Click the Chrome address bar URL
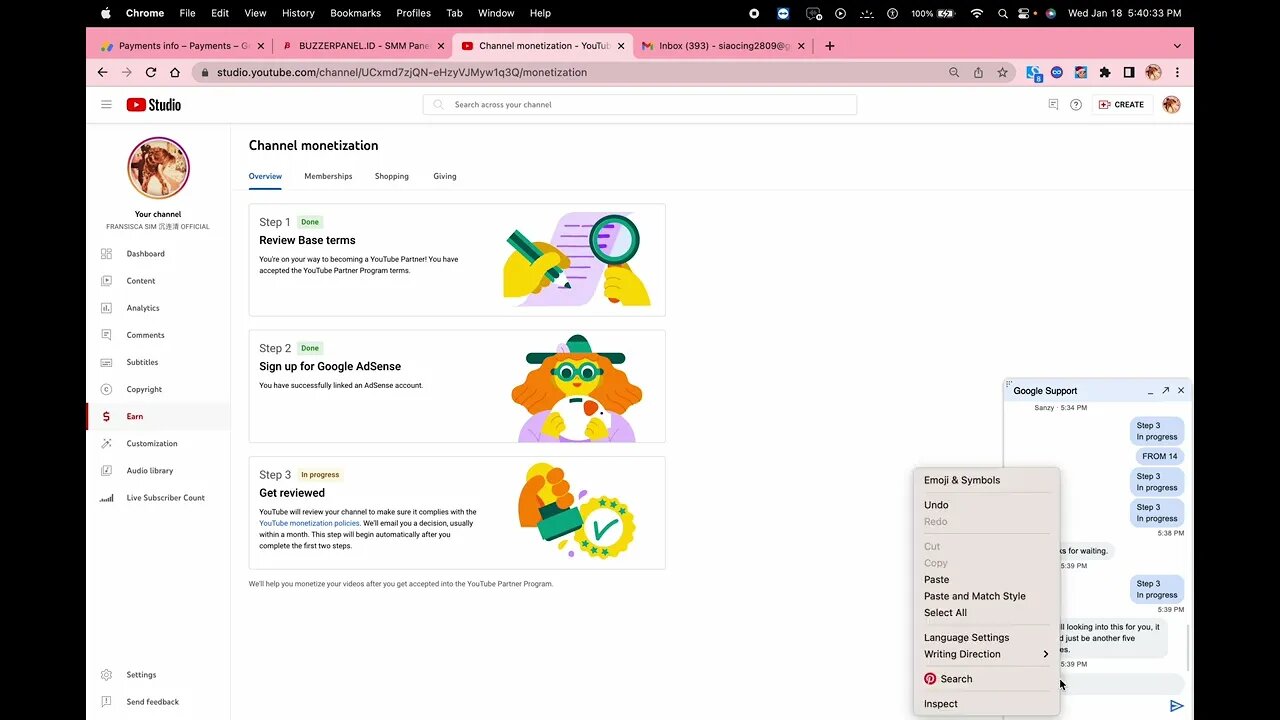 tap(402, 72)
